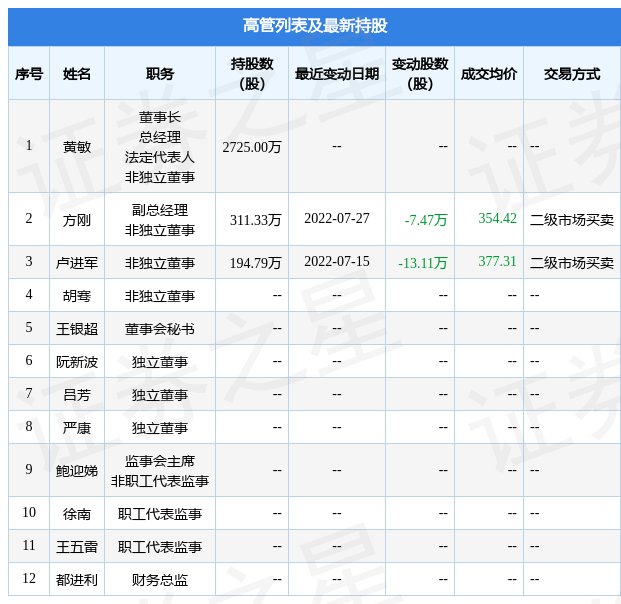The height and width of the screenshot is (604, 621).
Task: Select the name 卢进军
Action: [77, 263]
